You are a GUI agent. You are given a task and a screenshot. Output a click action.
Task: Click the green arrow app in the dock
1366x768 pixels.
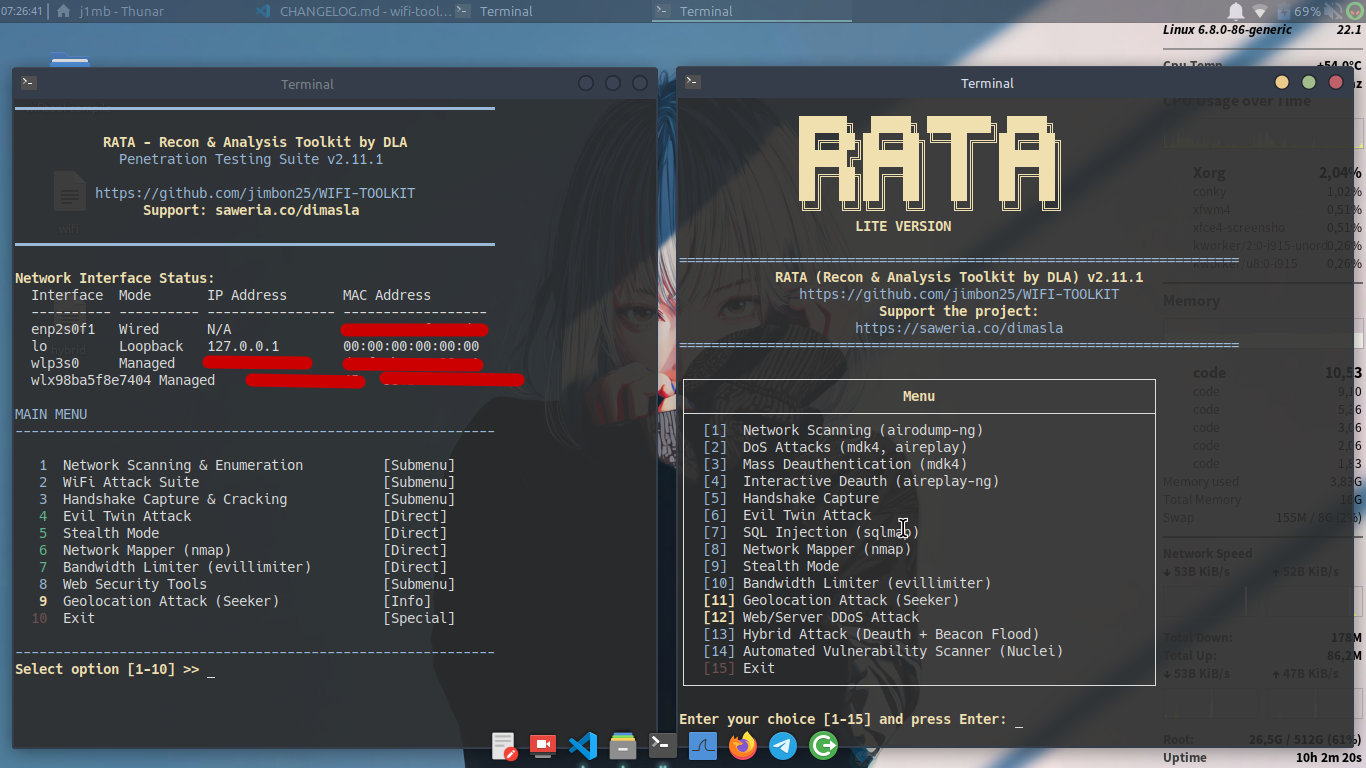[822, 745]
